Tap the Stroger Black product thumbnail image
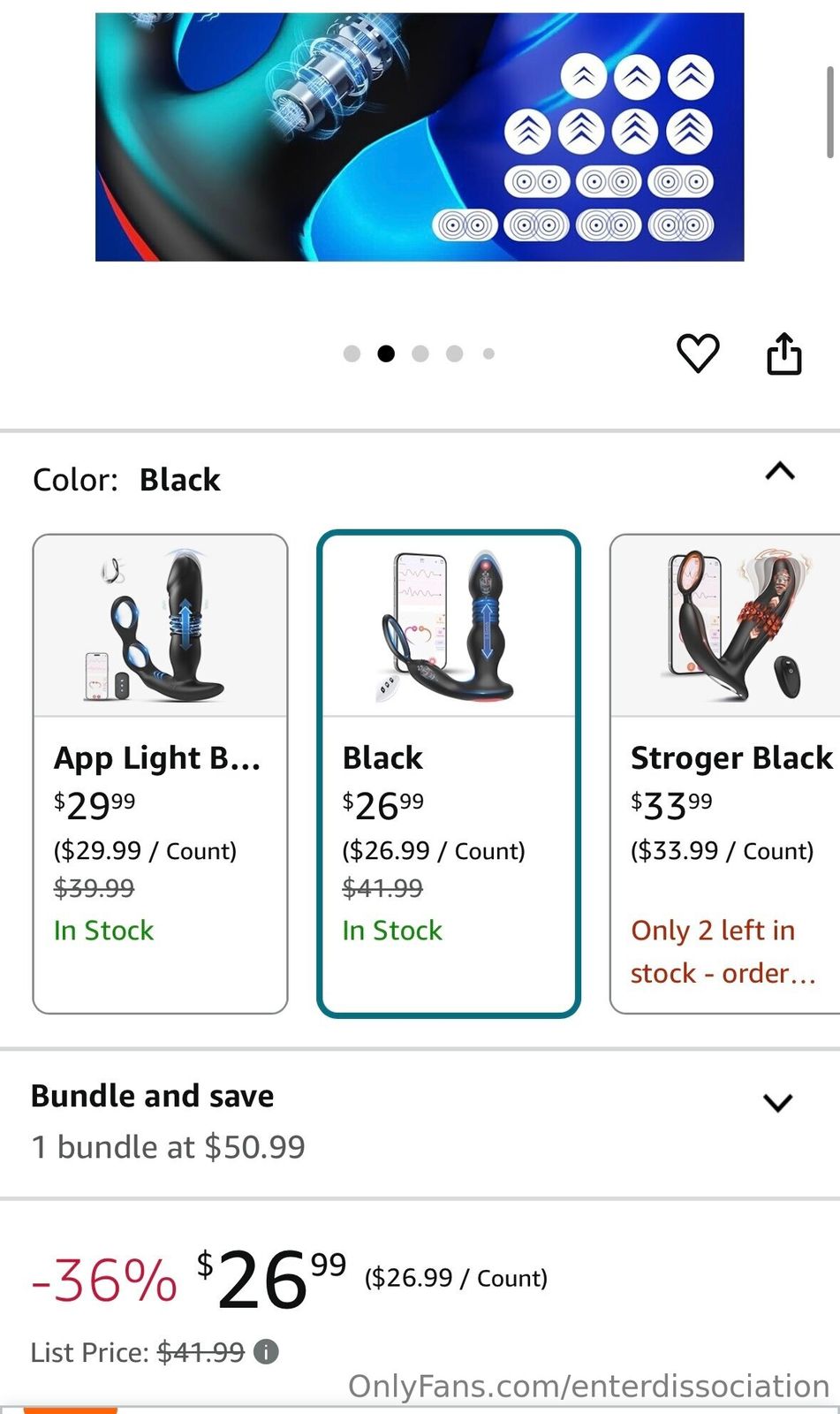840x1414 pixels. click(x=724, y=626)
